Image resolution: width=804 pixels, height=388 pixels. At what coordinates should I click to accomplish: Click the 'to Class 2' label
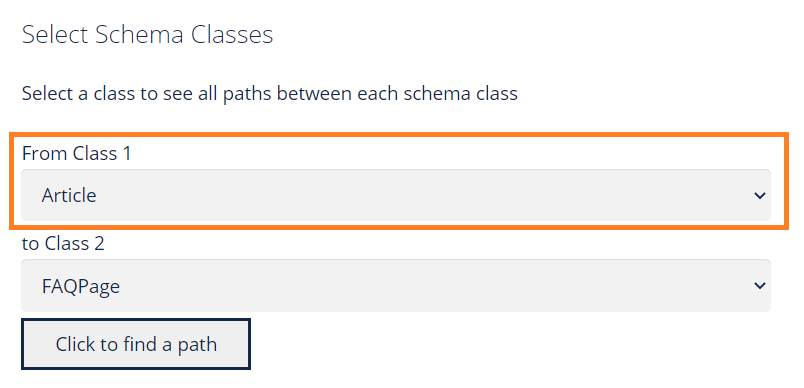(x=63, y=243)
